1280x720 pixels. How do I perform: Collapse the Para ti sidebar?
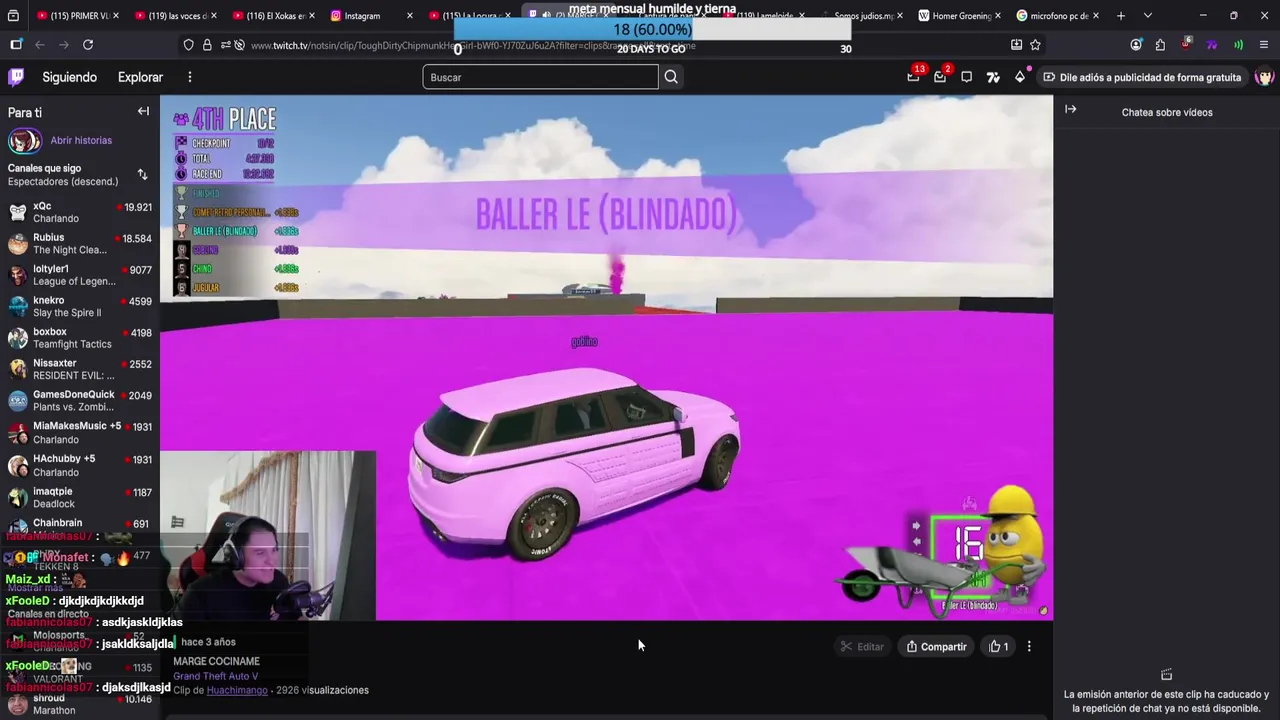143,112
